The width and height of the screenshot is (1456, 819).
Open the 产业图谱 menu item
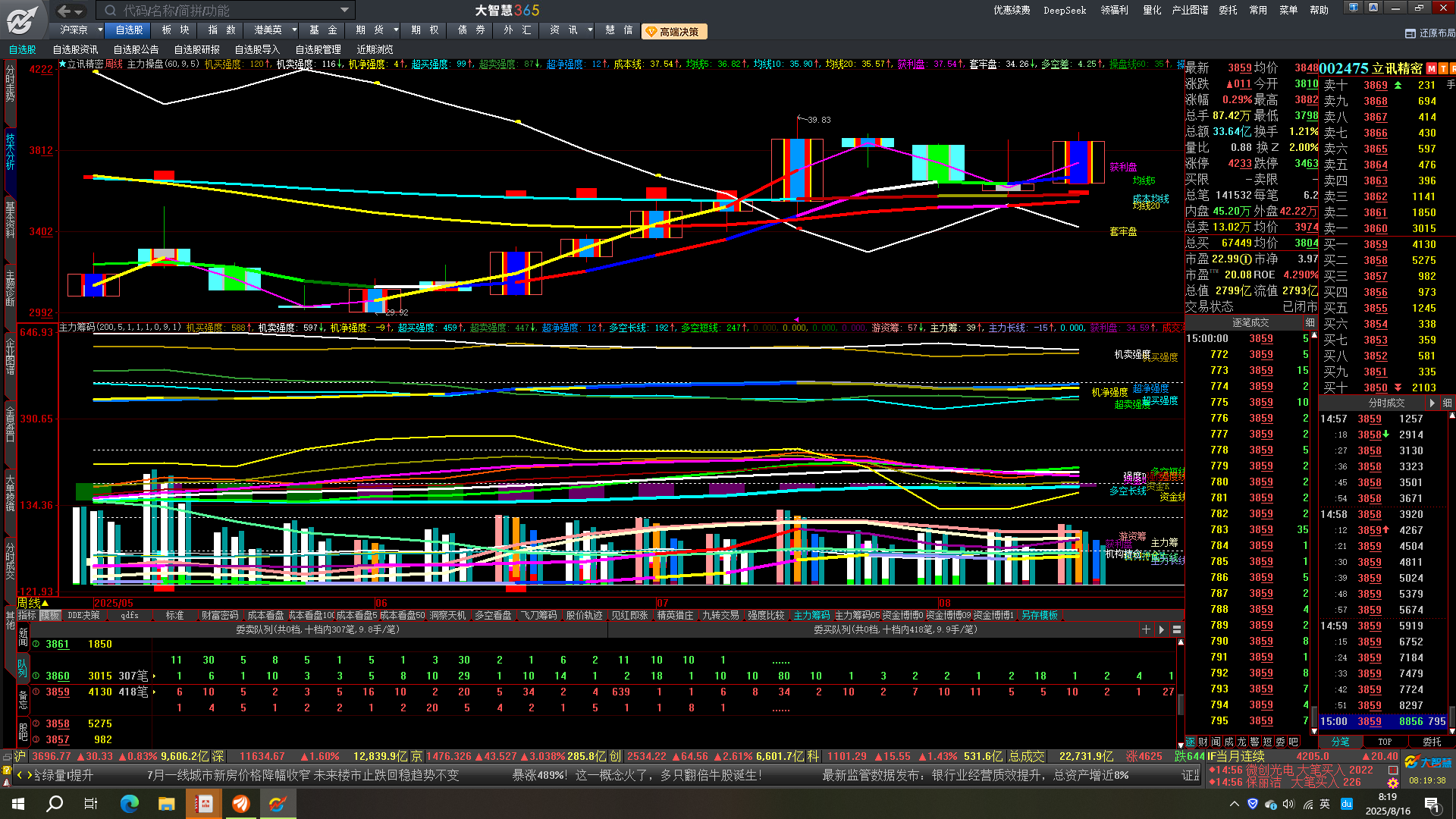[x=1190, y=10]
